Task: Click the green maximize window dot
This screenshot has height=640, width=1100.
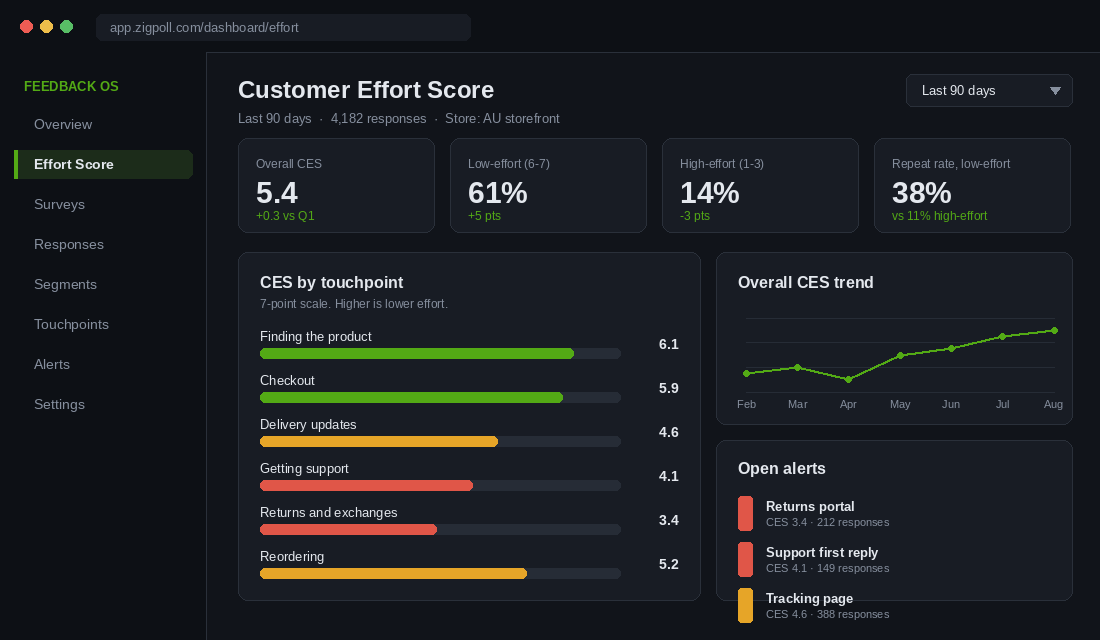Action: [x=67, y=27]
